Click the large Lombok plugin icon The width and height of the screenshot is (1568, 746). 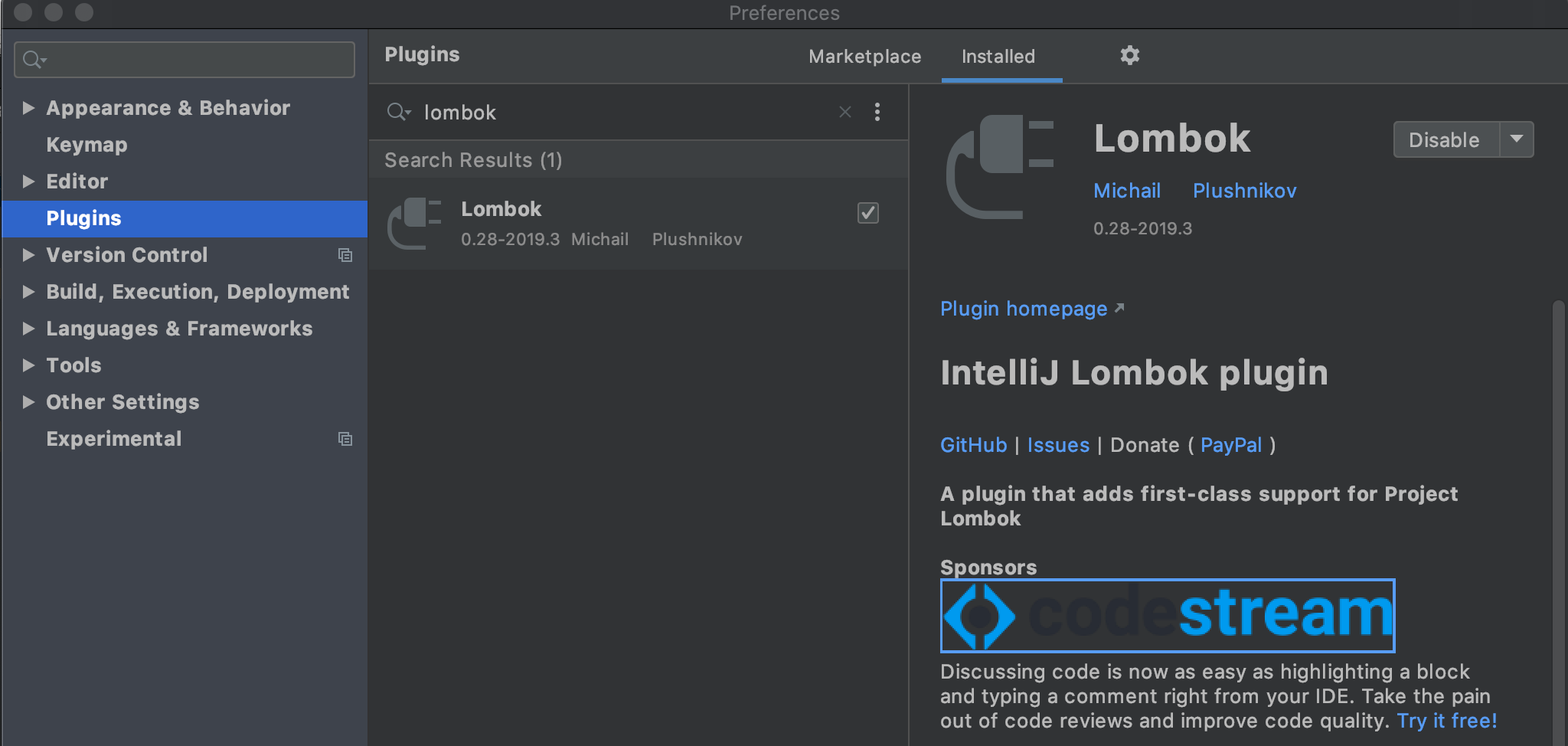[x=1000, y=166]
